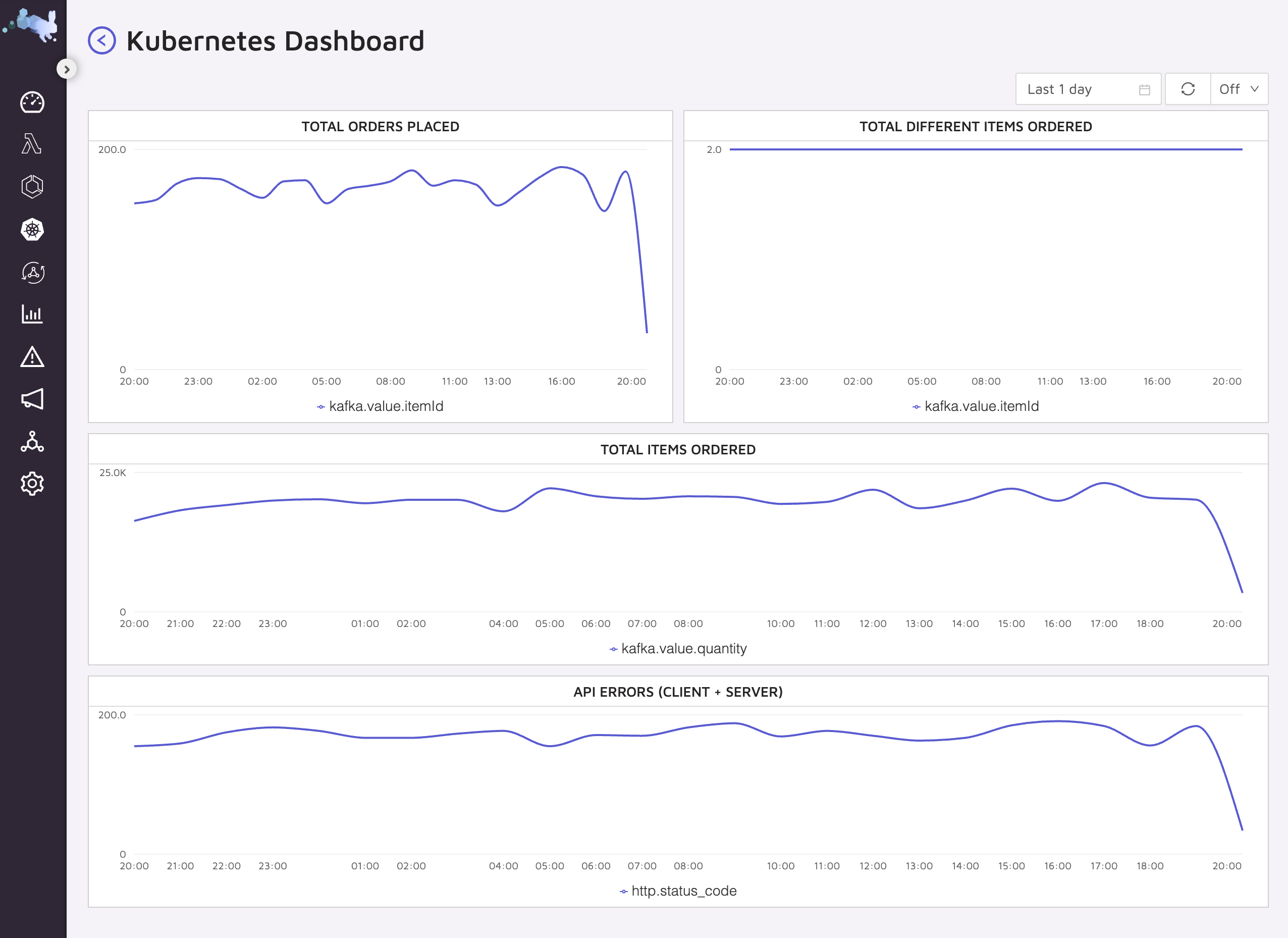
Task: Open the megaphone notifications sidebar icon
Action: click(x=32, y=399)
